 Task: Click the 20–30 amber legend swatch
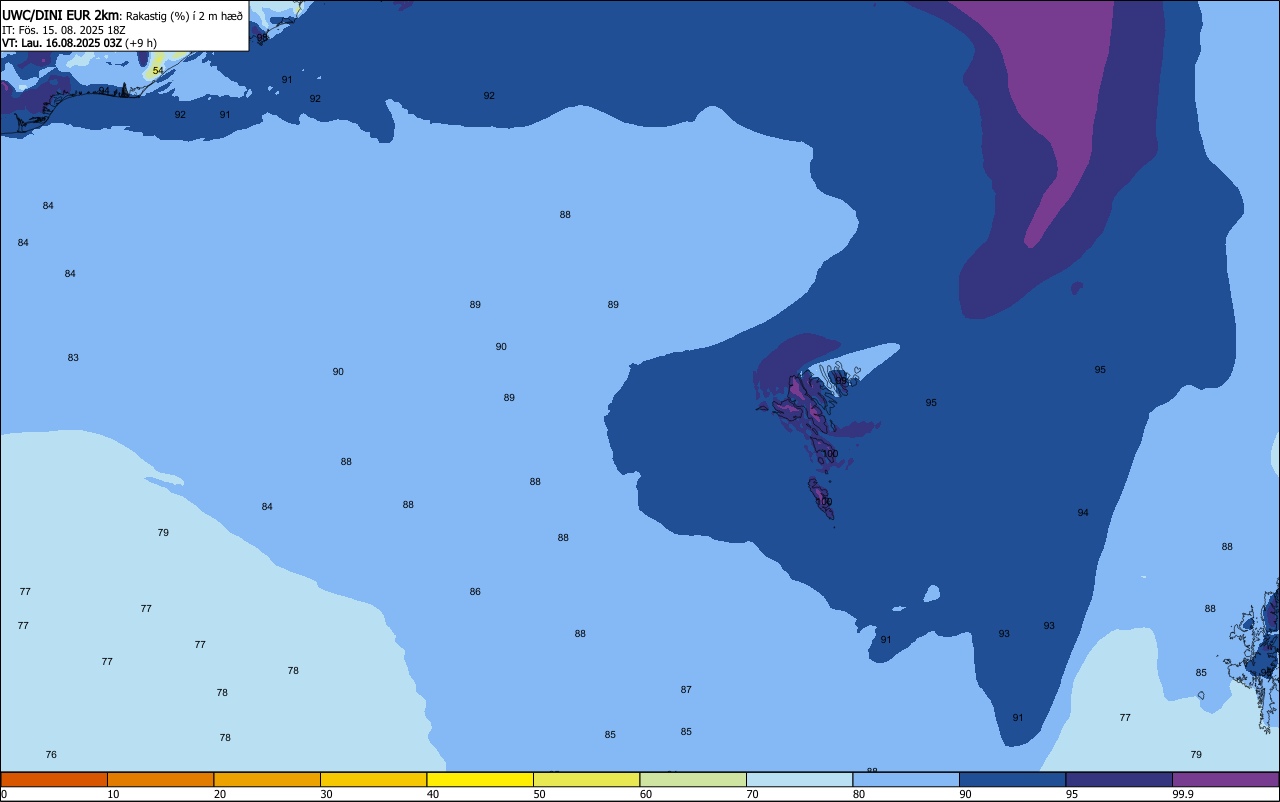pyautogui.click(x=267, y=779)
